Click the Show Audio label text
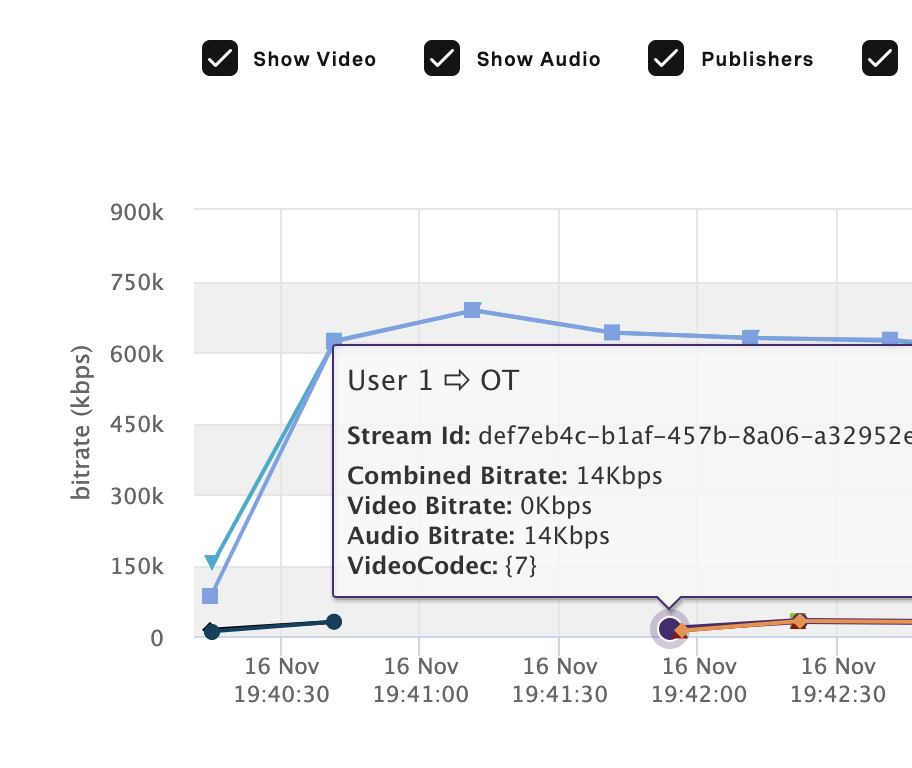 click(x=539, y=59)
